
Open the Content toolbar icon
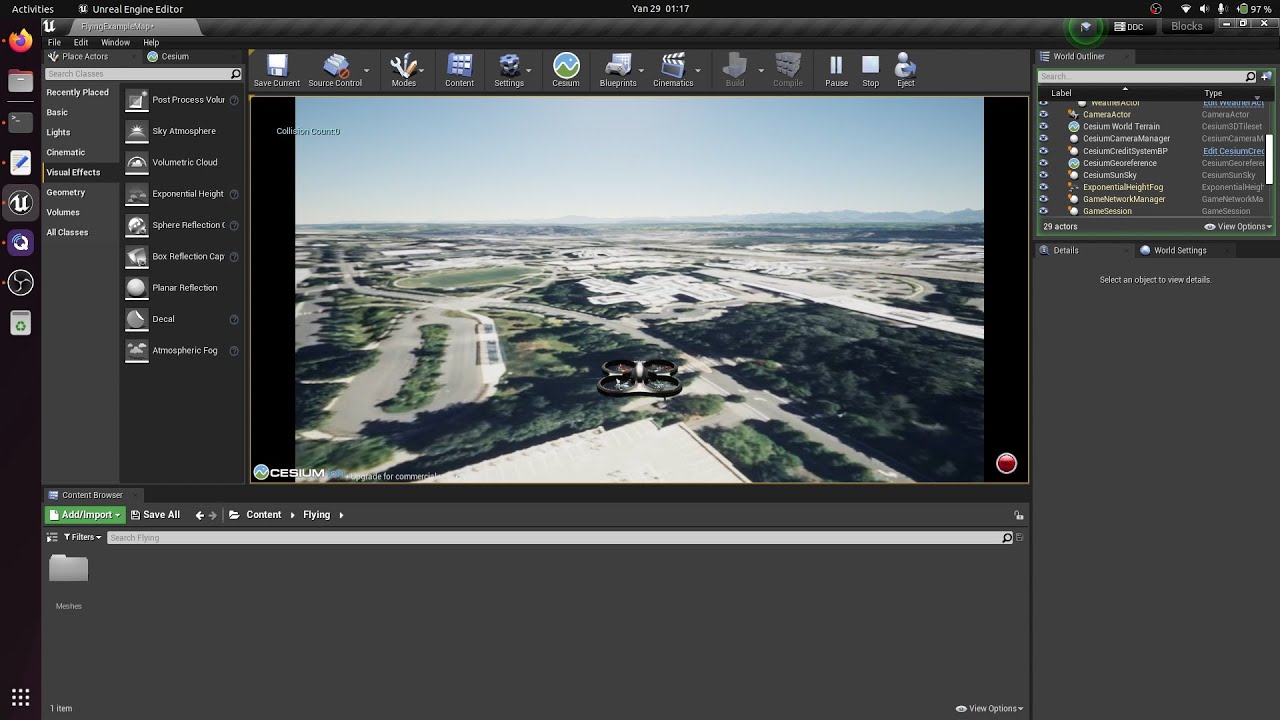(459, 70)
